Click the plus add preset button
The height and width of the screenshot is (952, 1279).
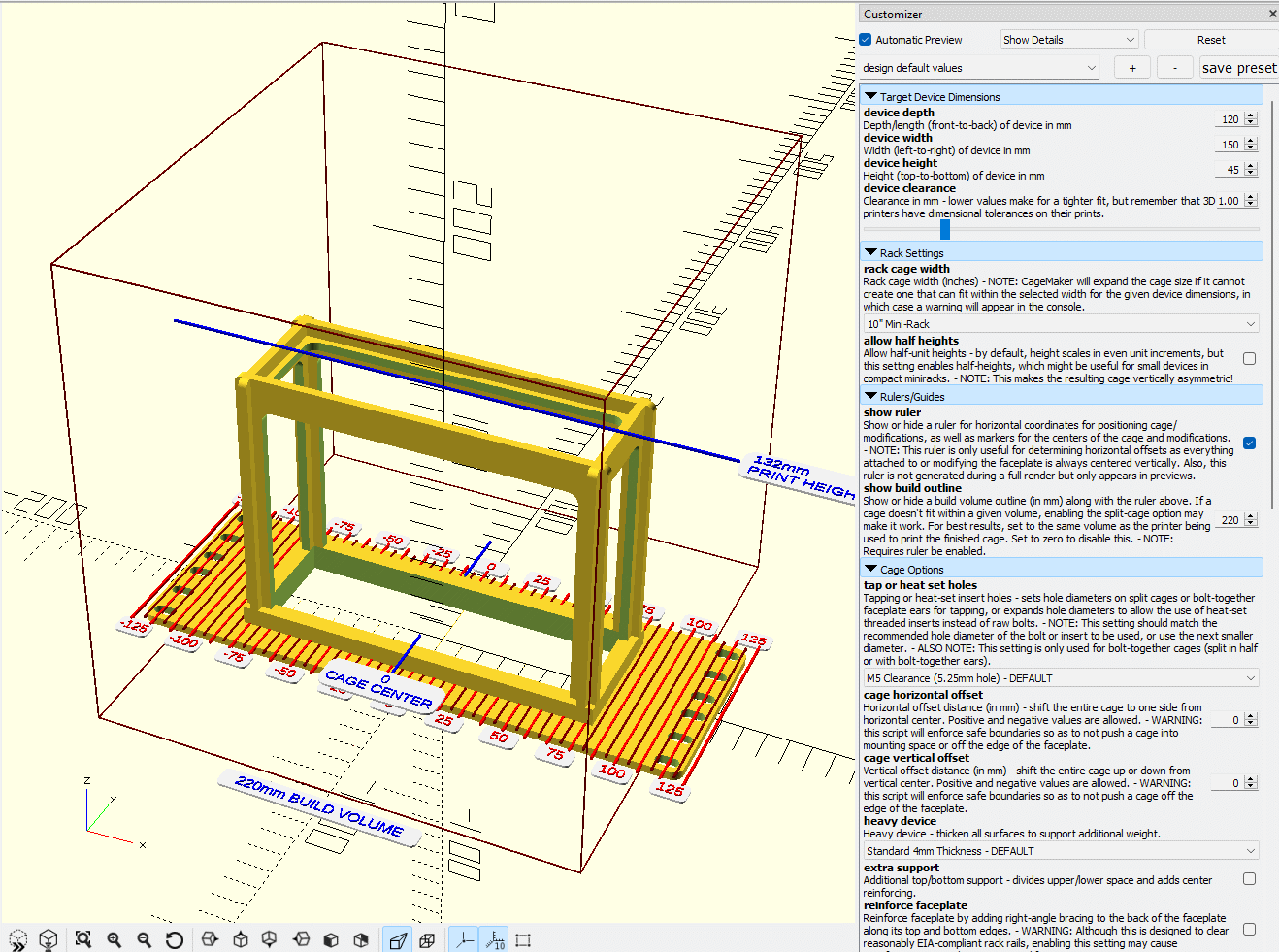[x=1132, y=68]
